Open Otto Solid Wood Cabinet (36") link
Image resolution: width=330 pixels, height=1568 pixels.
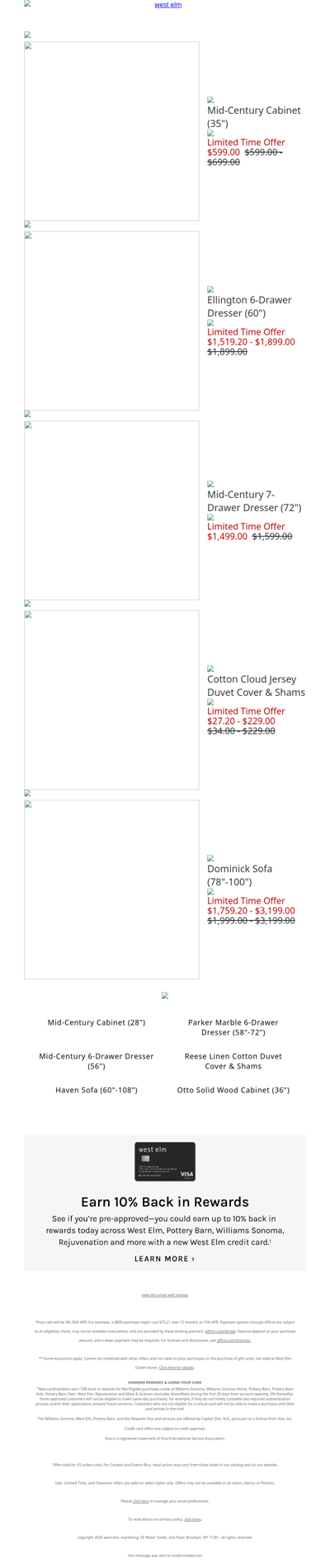233,1090
